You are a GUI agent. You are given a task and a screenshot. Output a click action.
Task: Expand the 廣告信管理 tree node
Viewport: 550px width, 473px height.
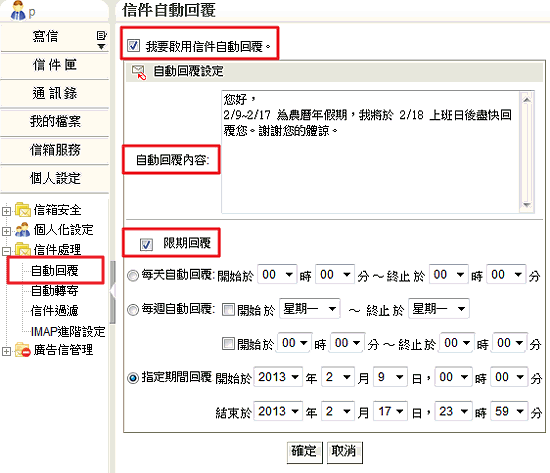tap(6, 351)
